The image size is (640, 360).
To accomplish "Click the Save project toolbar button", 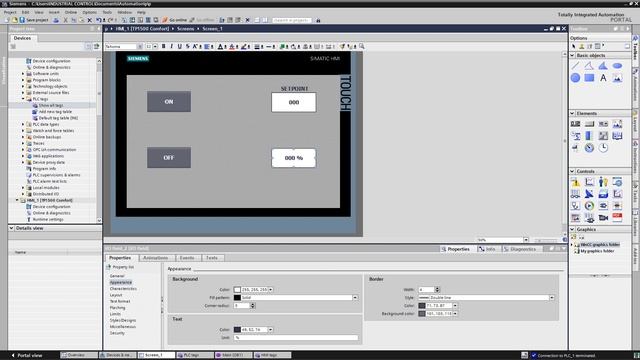I will click(x=34, y=20).
